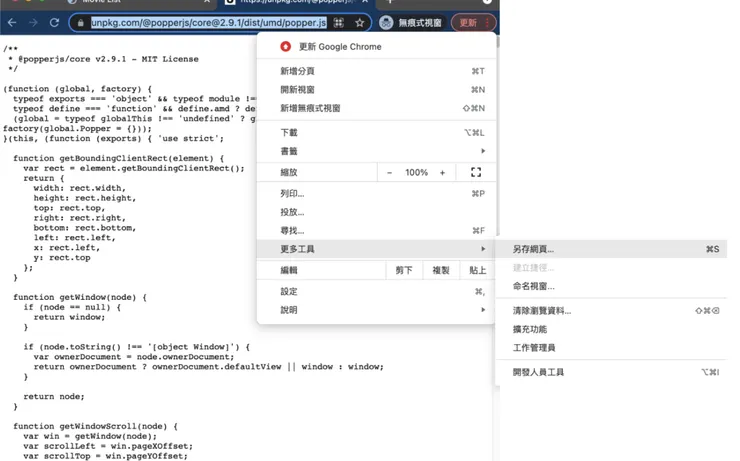Open 工作管理員 from submenu

click(x=612, y=348)
